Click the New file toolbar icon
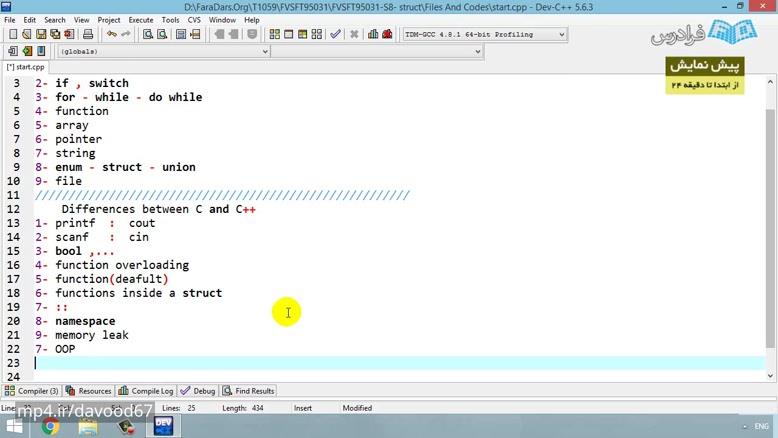Image resolution: width=778 pixels, height=438 pixels. [13, 34]
